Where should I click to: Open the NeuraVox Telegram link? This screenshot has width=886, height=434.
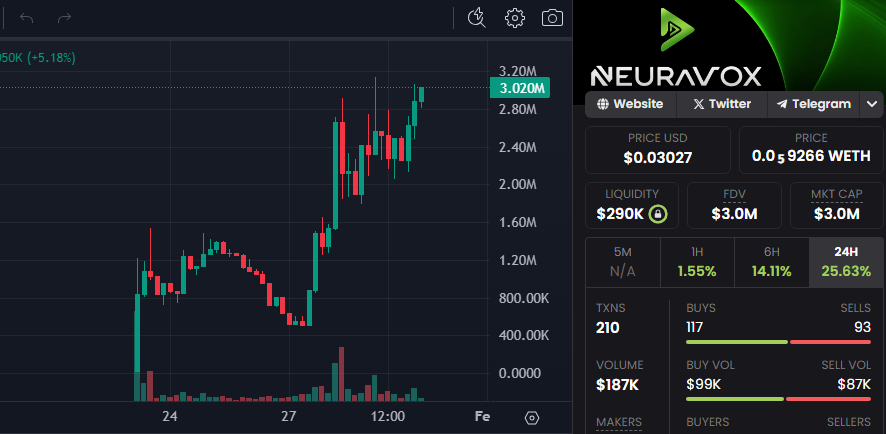point(814,104)
